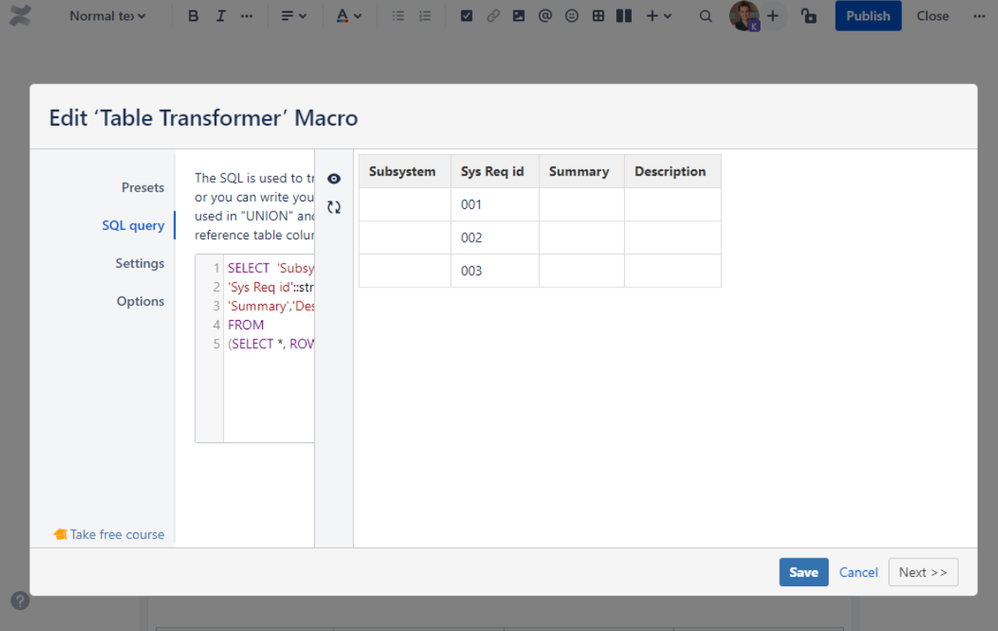Viewport: 998px width, 631px height.
Task: Switch to the Settings tab
Action: [139, 263]
